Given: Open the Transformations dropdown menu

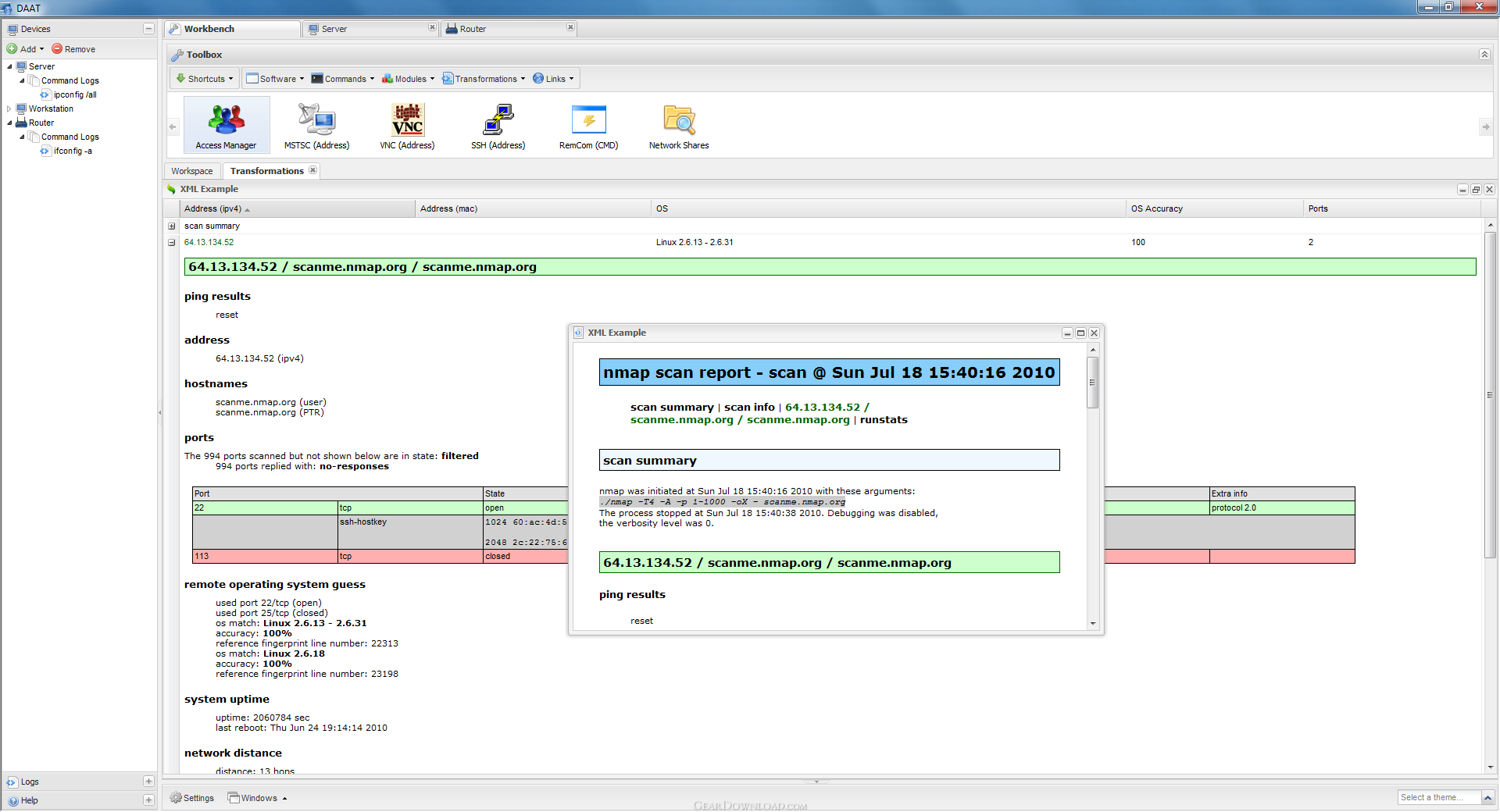Looking at the screenshot, I should [x=484, y=79].
